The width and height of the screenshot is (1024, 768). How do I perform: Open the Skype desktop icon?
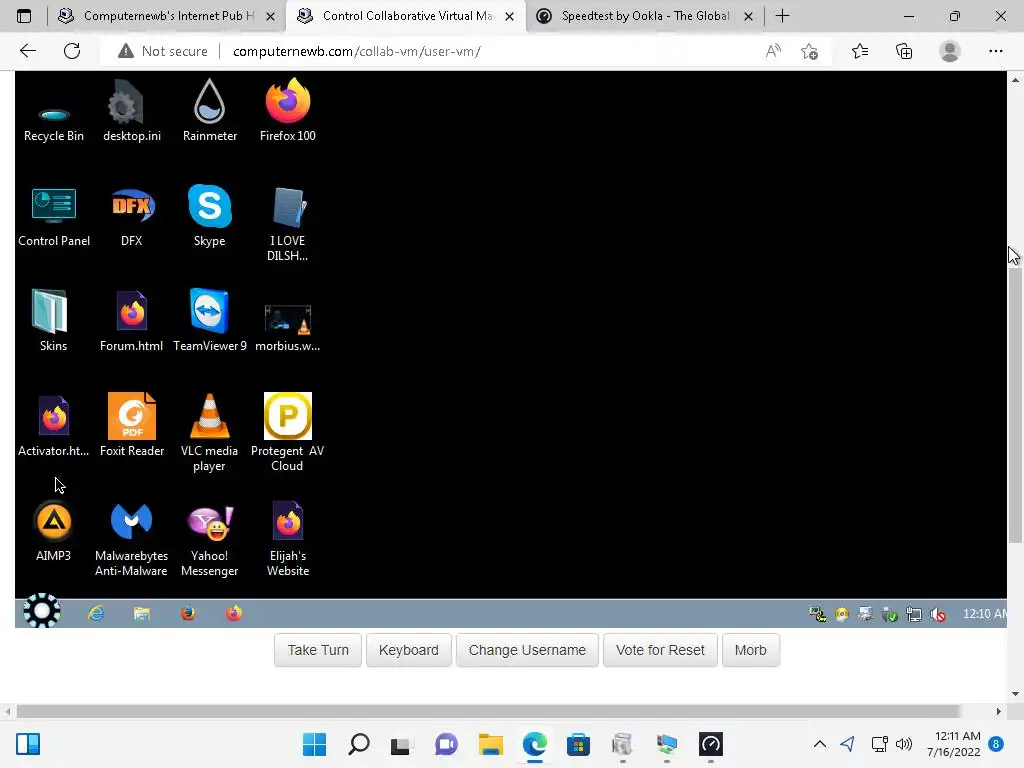coord(210,217)
